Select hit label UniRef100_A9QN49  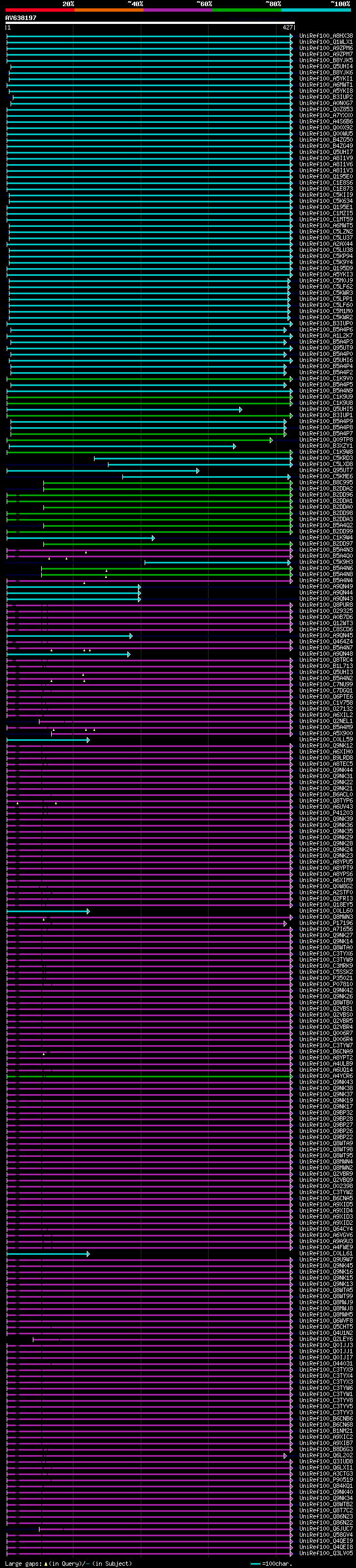[325, 587]
